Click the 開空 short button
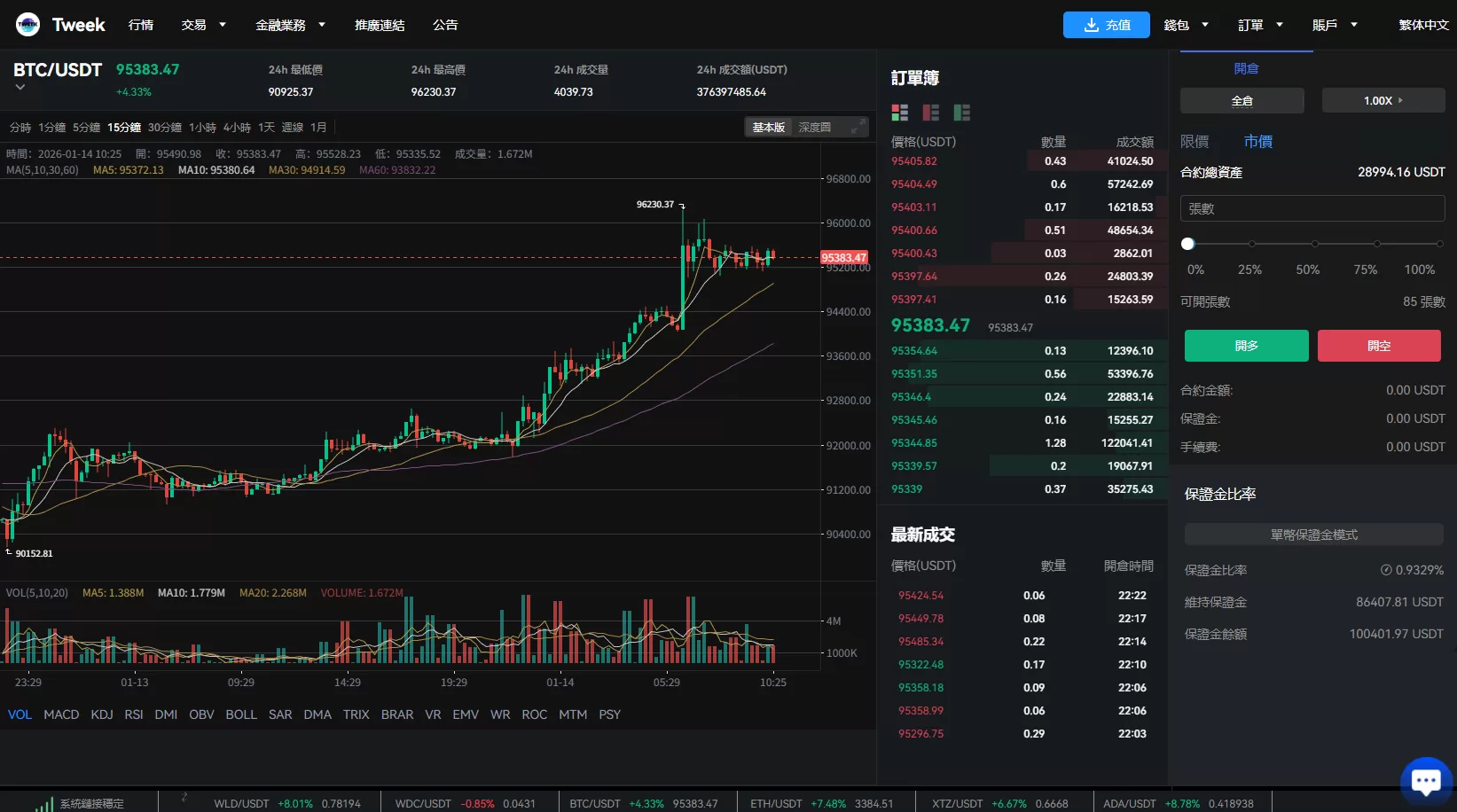This screenshot has height=812, width=1457. click(x=1379, y=346)
